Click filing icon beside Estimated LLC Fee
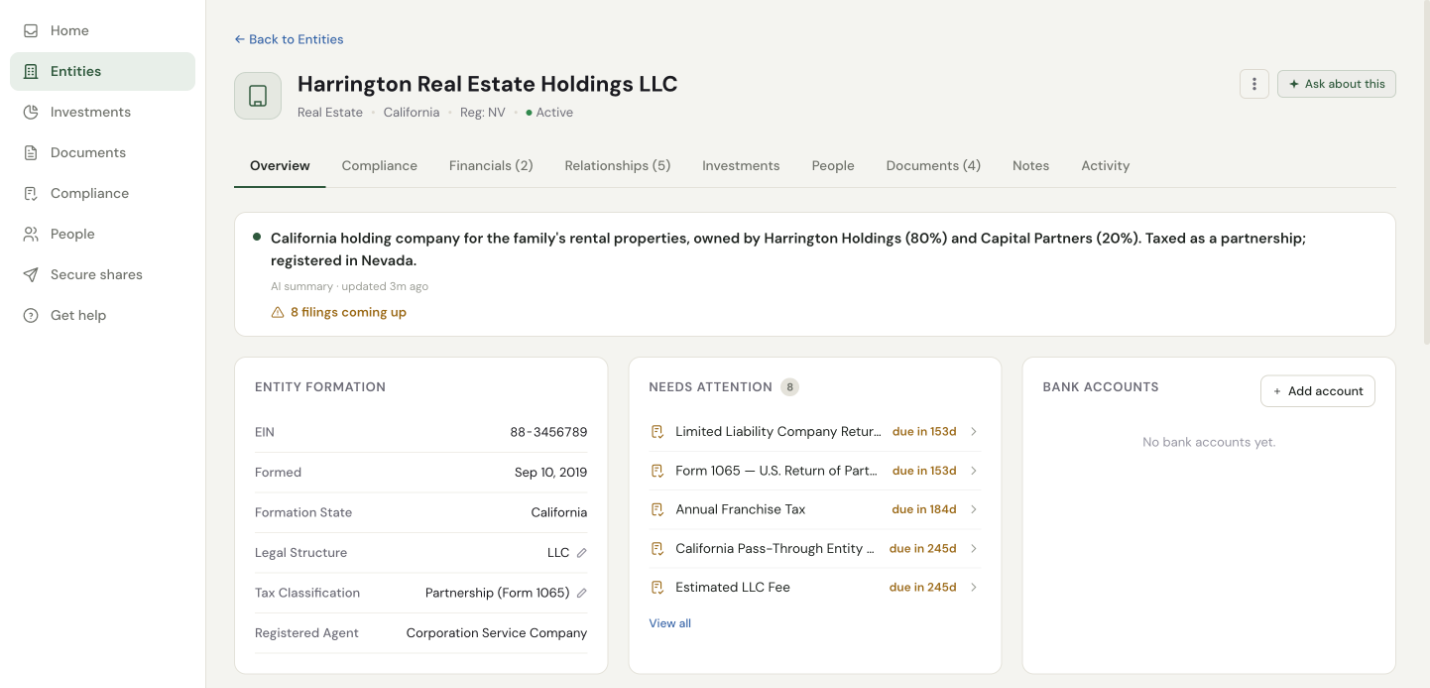This screenshot has width=1430, height=688. coord(657,588)
